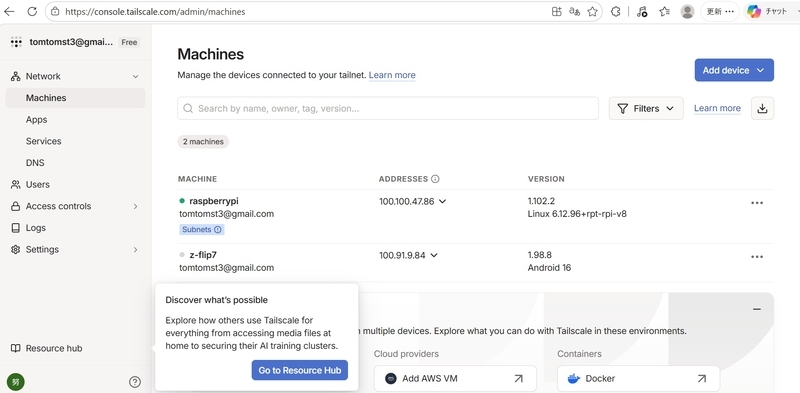Image resolution: width=800 pixels, height=393 pixels.
Task: Click the MACHINE column header
Action: coord(197,179)
